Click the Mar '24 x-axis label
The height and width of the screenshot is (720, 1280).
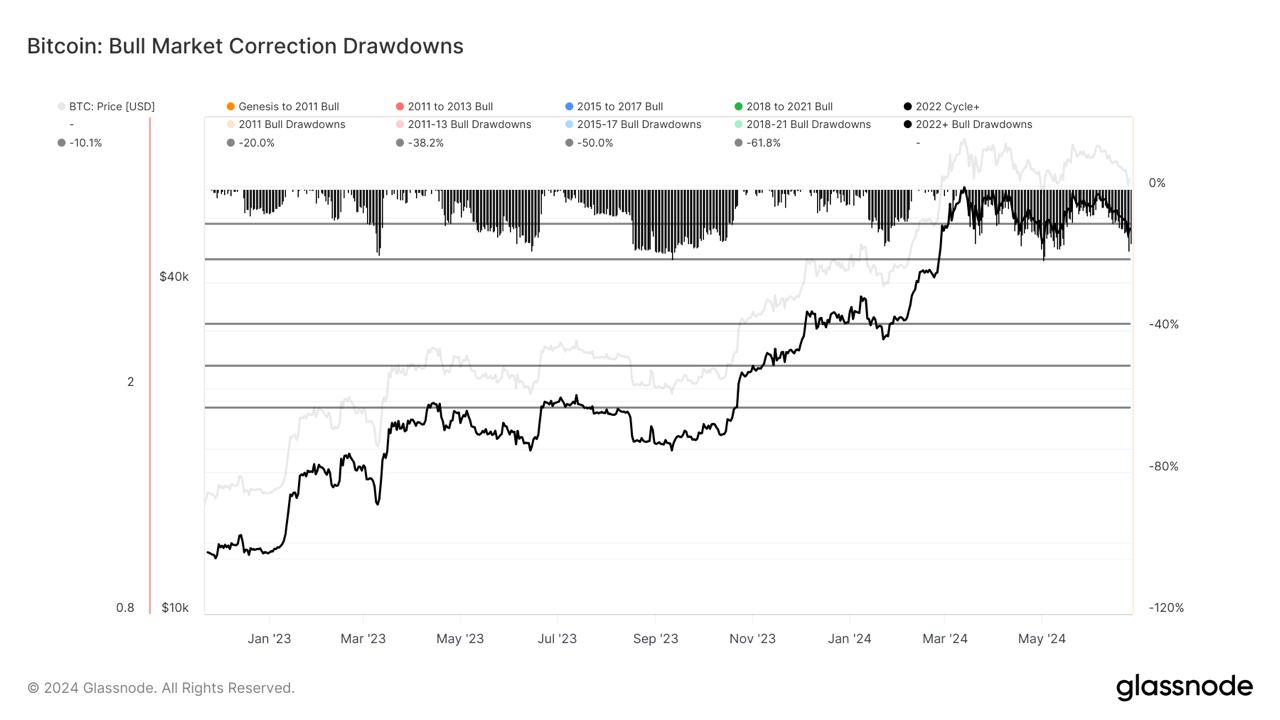pos(944,639)
